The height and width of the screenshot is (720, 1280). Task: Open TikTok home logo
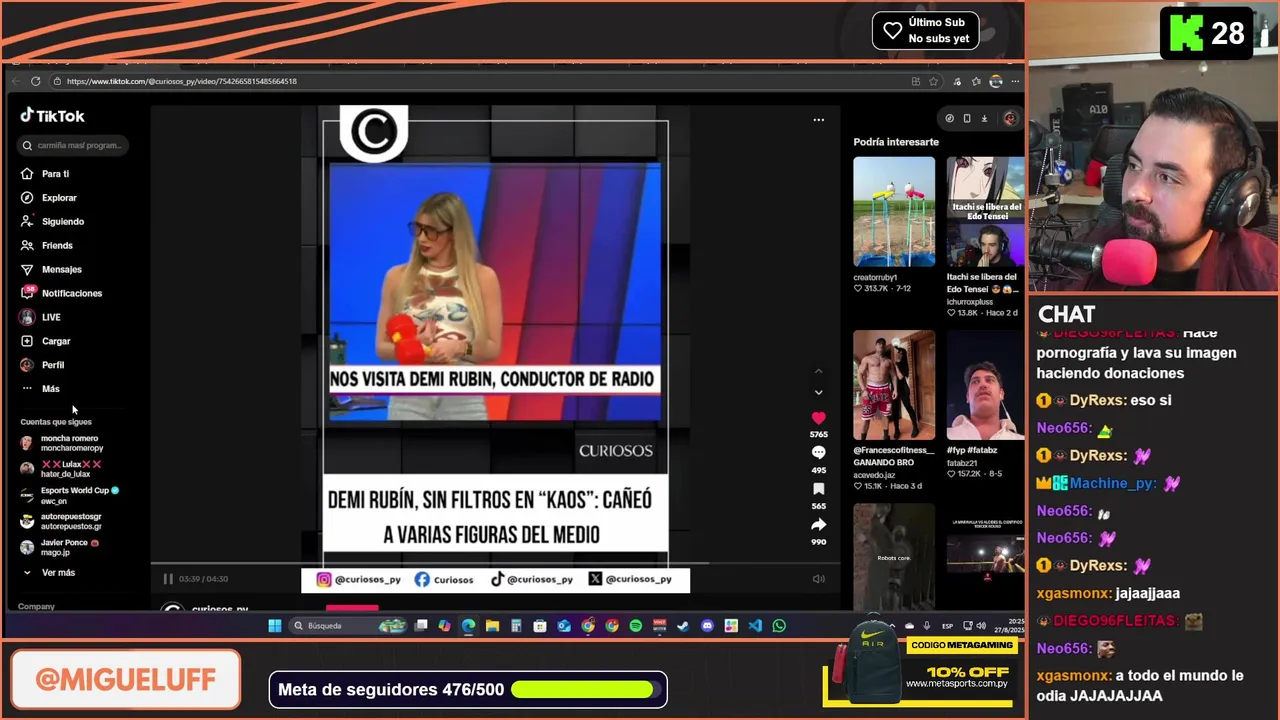pyautogui.click(x=53, y=116)
